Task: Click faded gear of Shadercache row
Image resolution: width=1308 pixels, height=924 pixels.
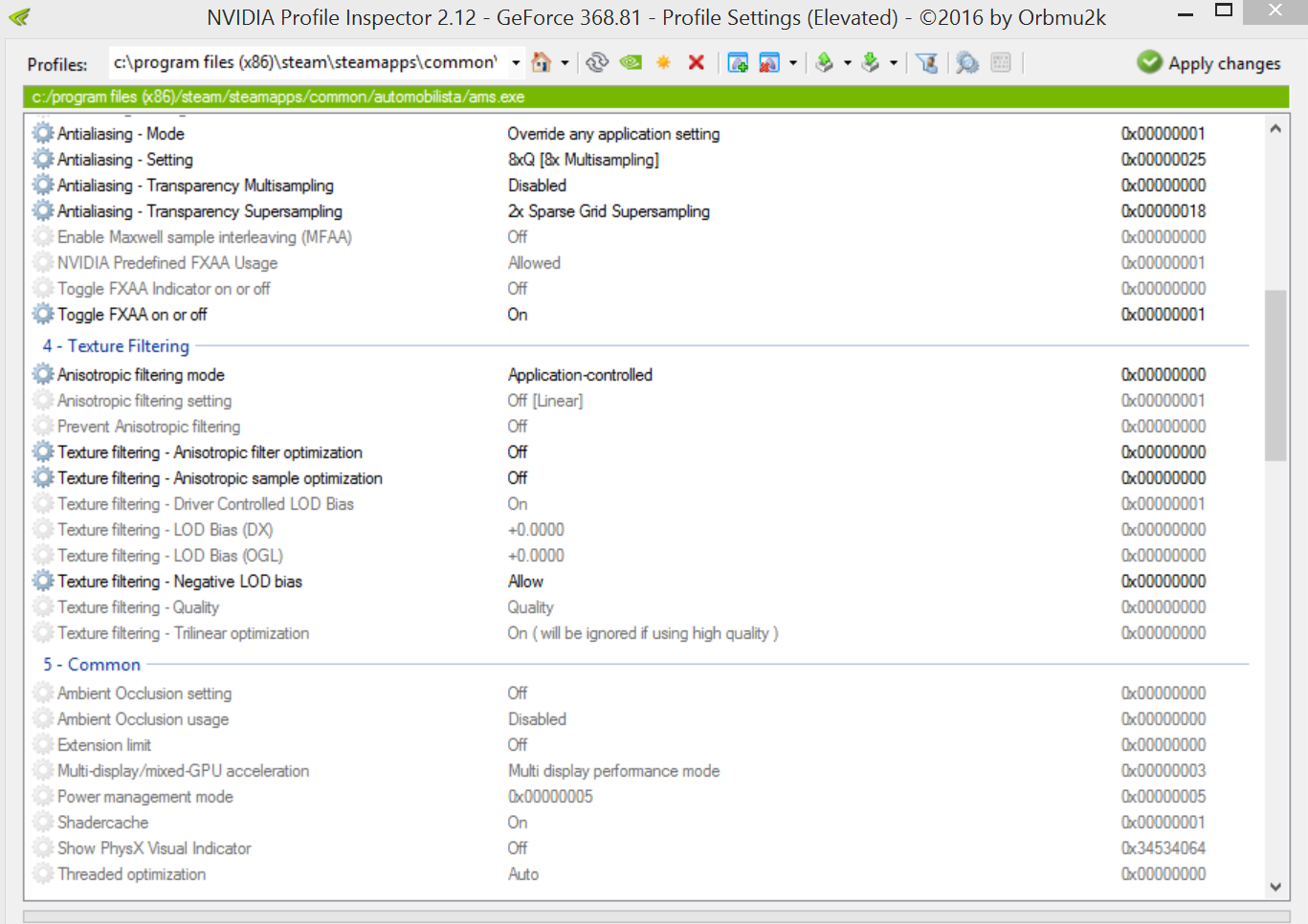Action: 43,822
